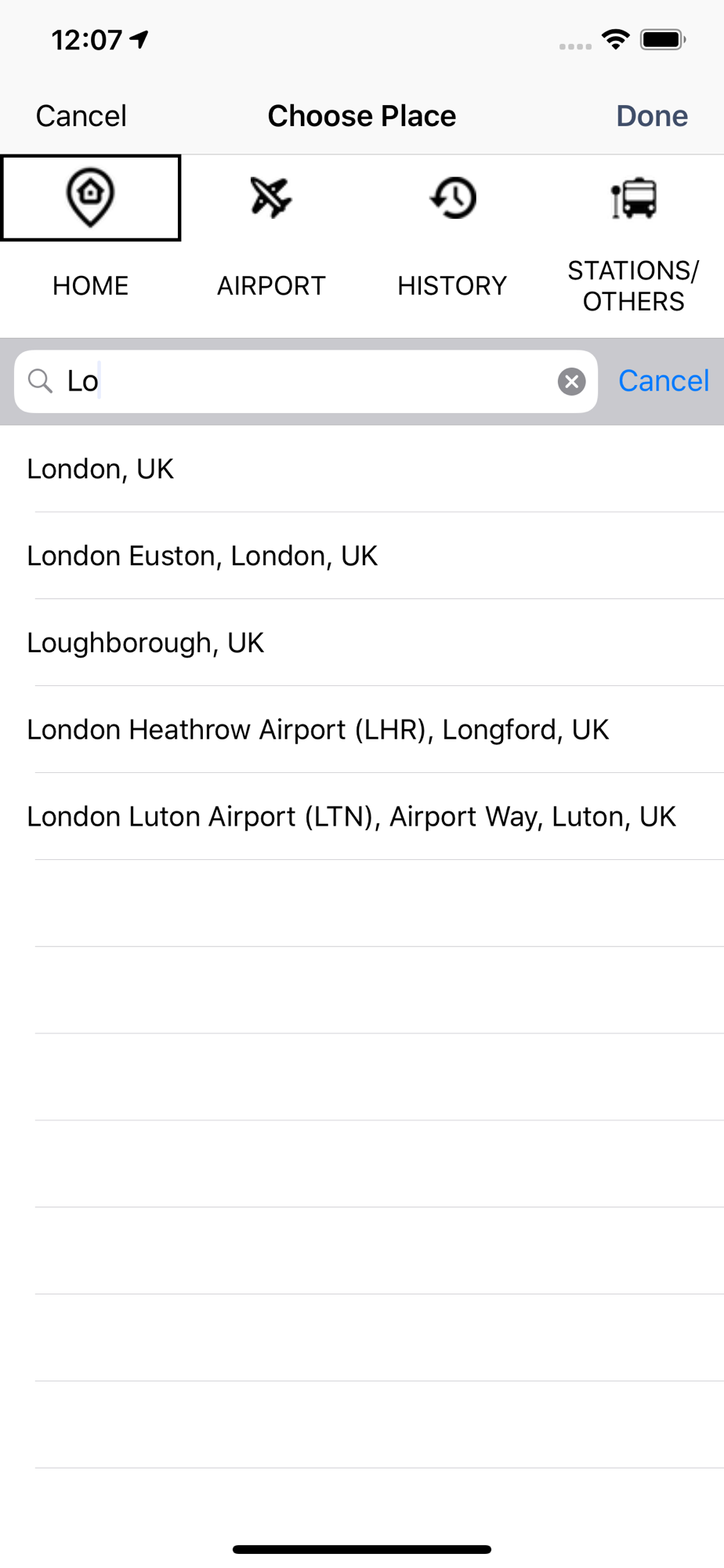Clear search text with the X icon
This screenshot has height=1568, width=724.
(572, 382)
